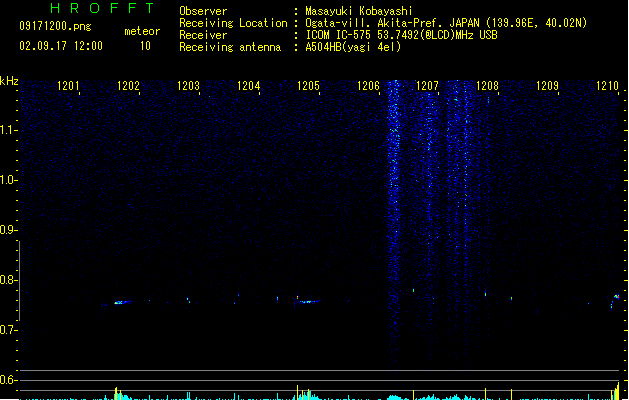Click the 1203 time marker
The image size is (629, 400).
point(188,86)
